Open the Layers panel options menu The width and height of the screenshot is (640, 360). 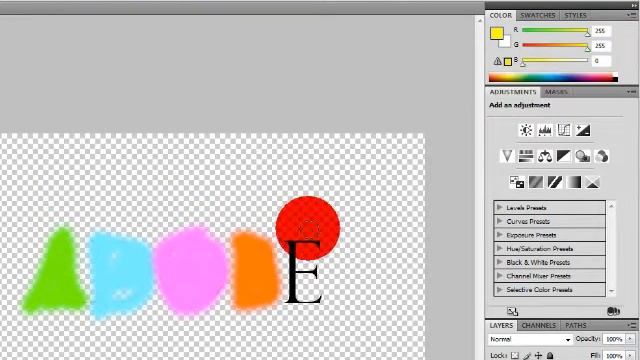coord(631,325)
